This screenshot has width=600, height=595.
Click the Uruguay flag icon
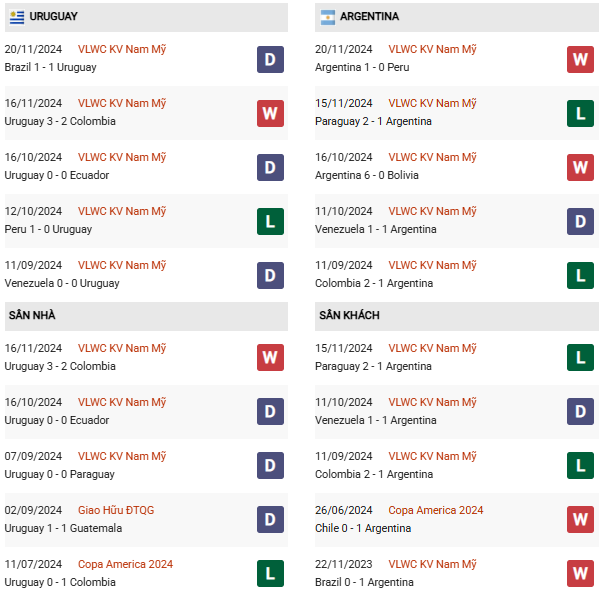pyautogui.click(x=17, y=17)
